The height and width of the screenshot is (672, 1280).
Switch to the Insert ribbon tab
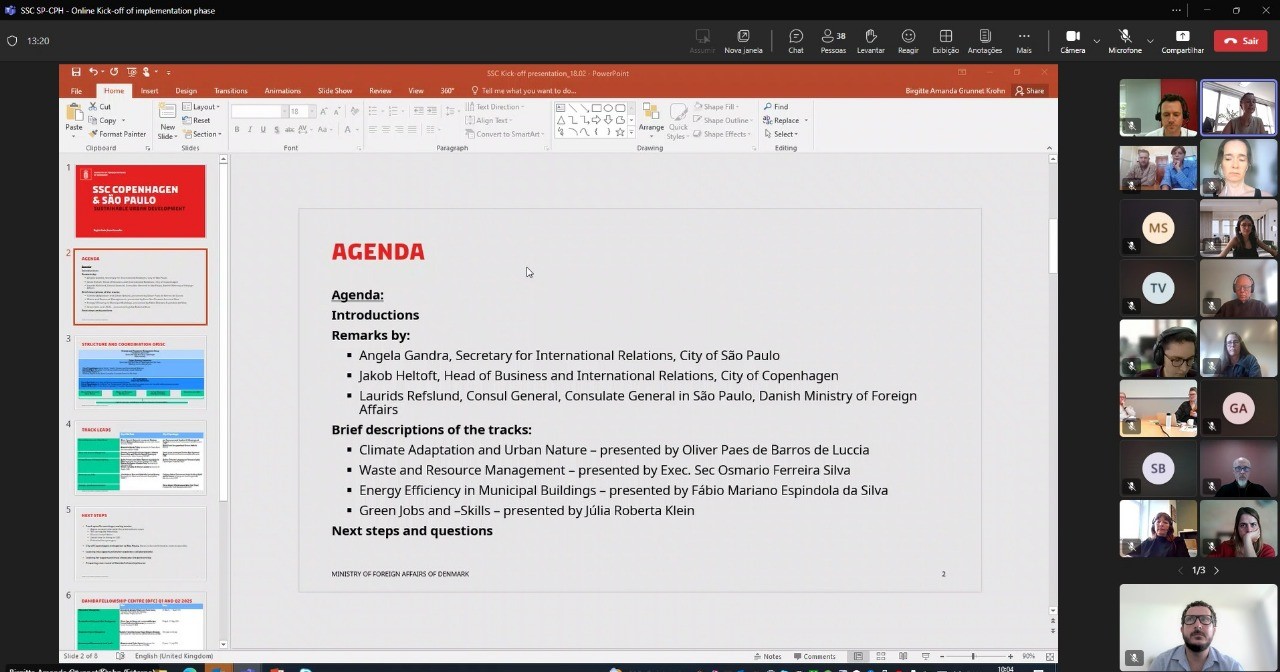[x=149, y=91]
